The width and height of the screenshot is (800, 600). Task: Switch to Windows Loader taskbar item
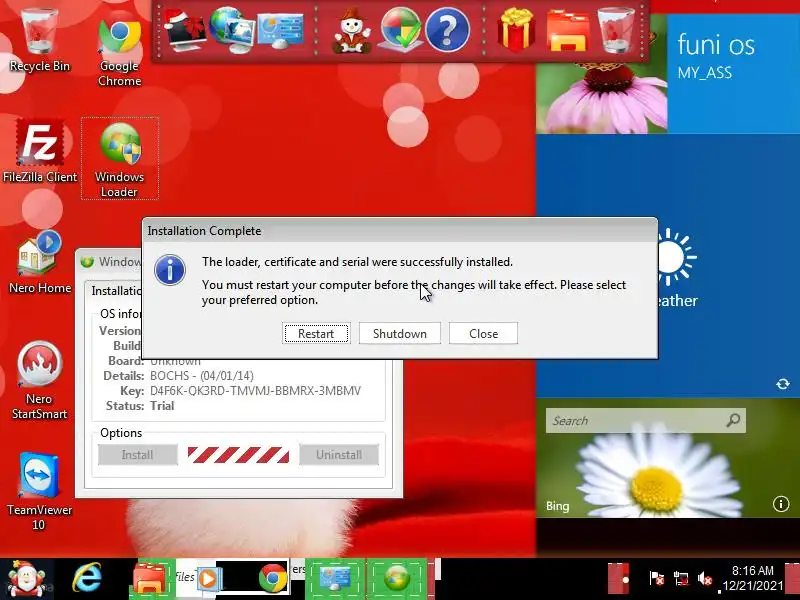[397, 579]
